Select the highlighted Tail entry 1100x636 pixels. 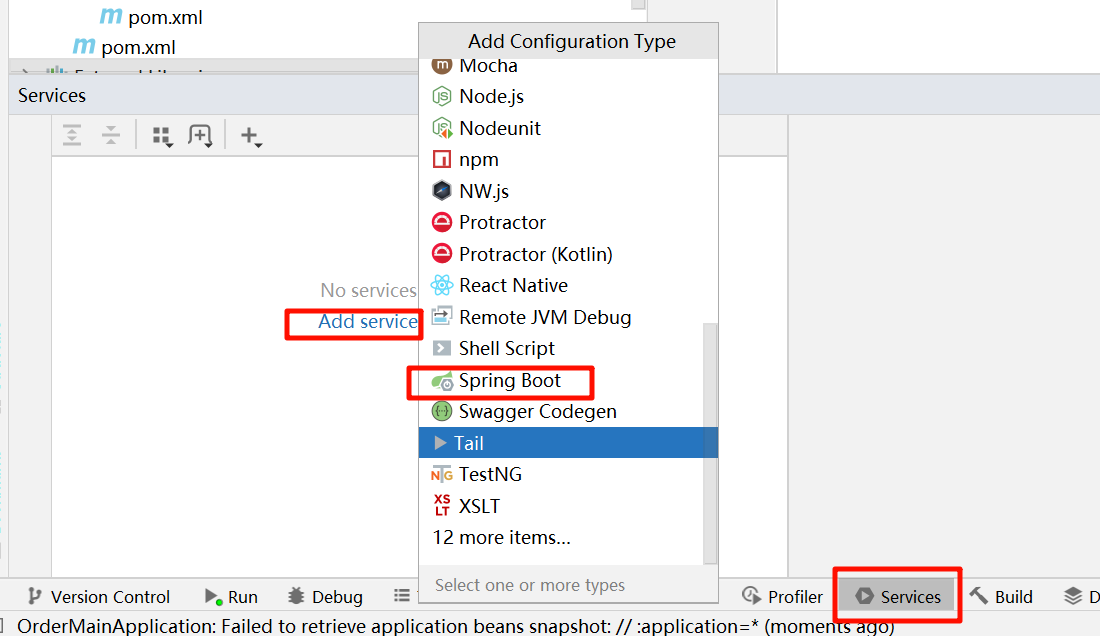click(x=568, y=443)
